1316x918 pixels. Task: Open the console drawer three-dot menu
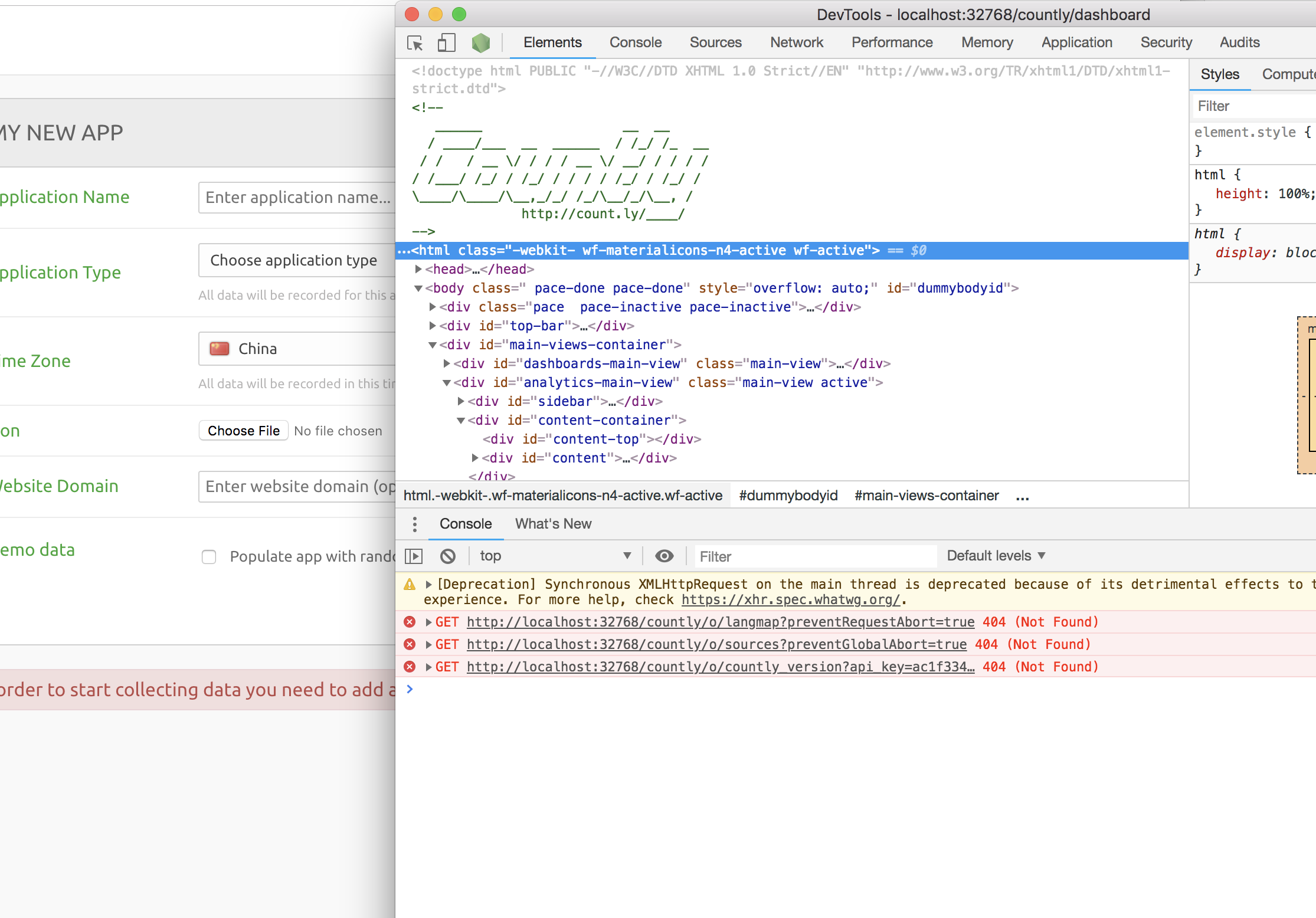415,524
